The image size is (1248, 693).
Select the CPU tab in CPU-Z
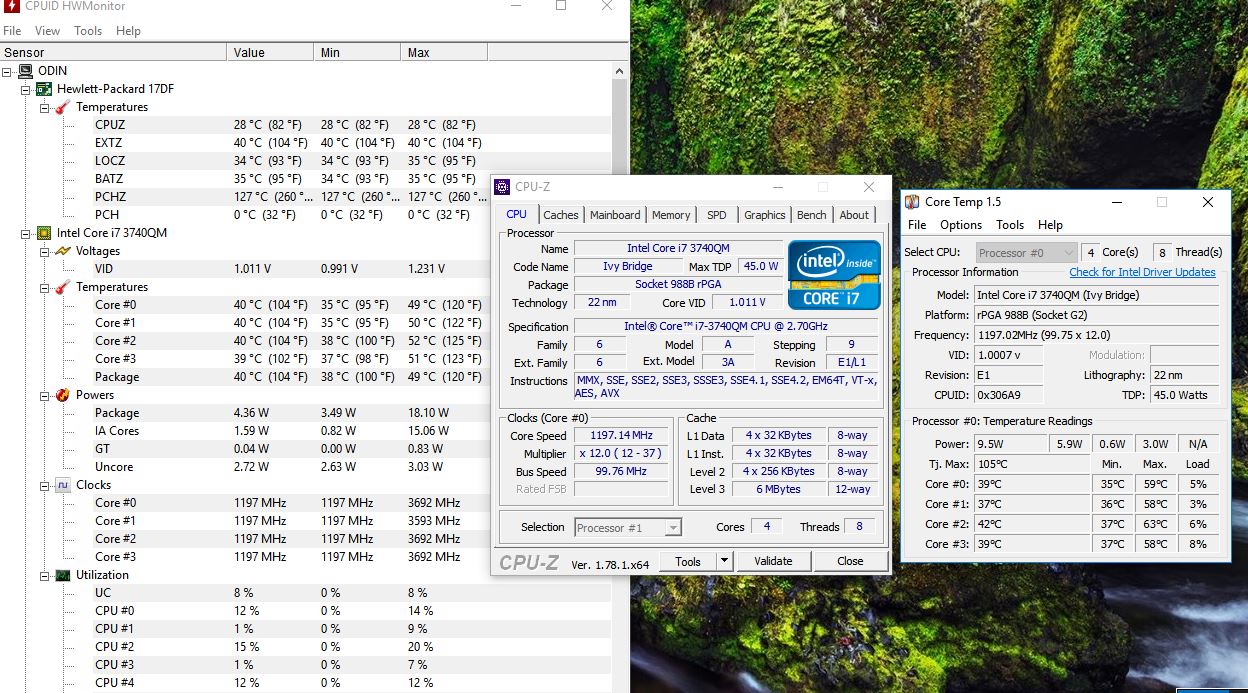coord(516,214)
